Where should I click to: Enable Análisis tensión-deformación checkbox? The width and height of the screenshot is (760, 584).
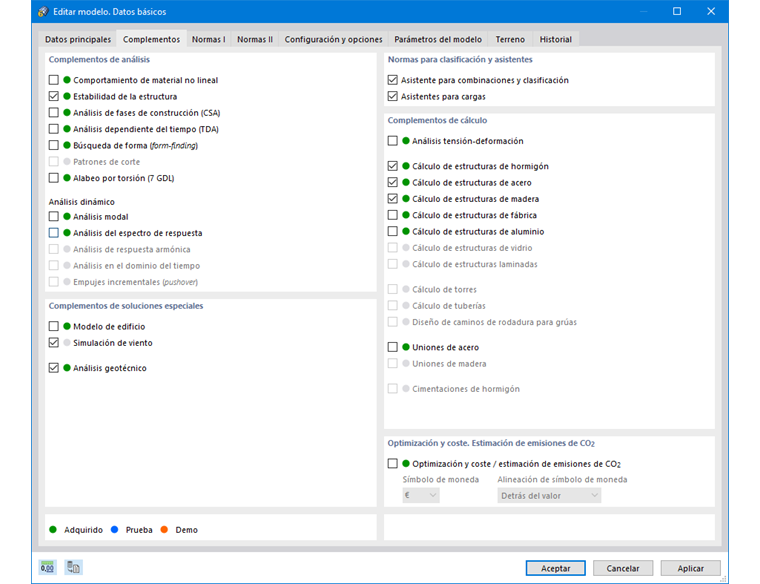pos(393,141)
